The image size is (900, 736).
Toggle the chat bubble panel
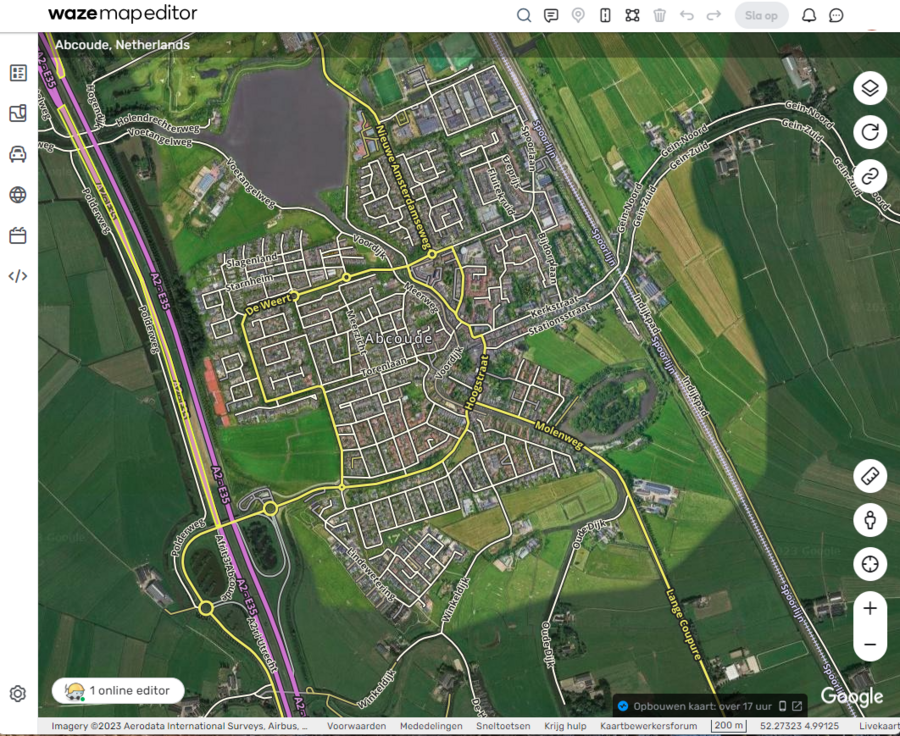837,15
